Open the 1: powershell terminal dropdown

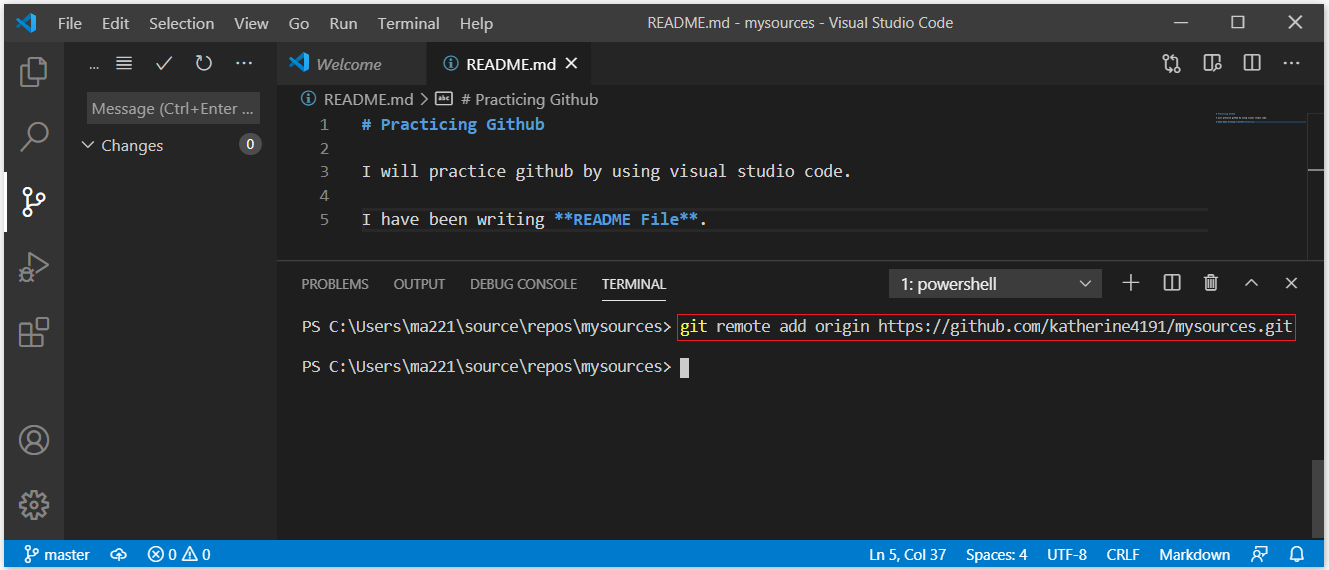(995, 284)
